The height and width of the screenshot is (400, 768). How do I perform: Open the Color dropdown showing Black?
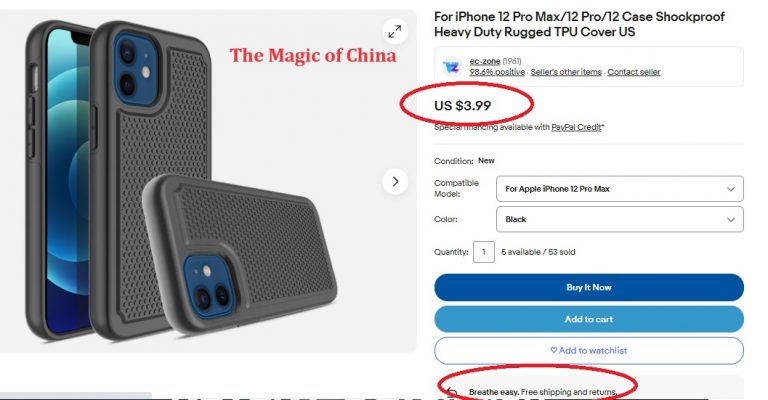pos(620,219)
